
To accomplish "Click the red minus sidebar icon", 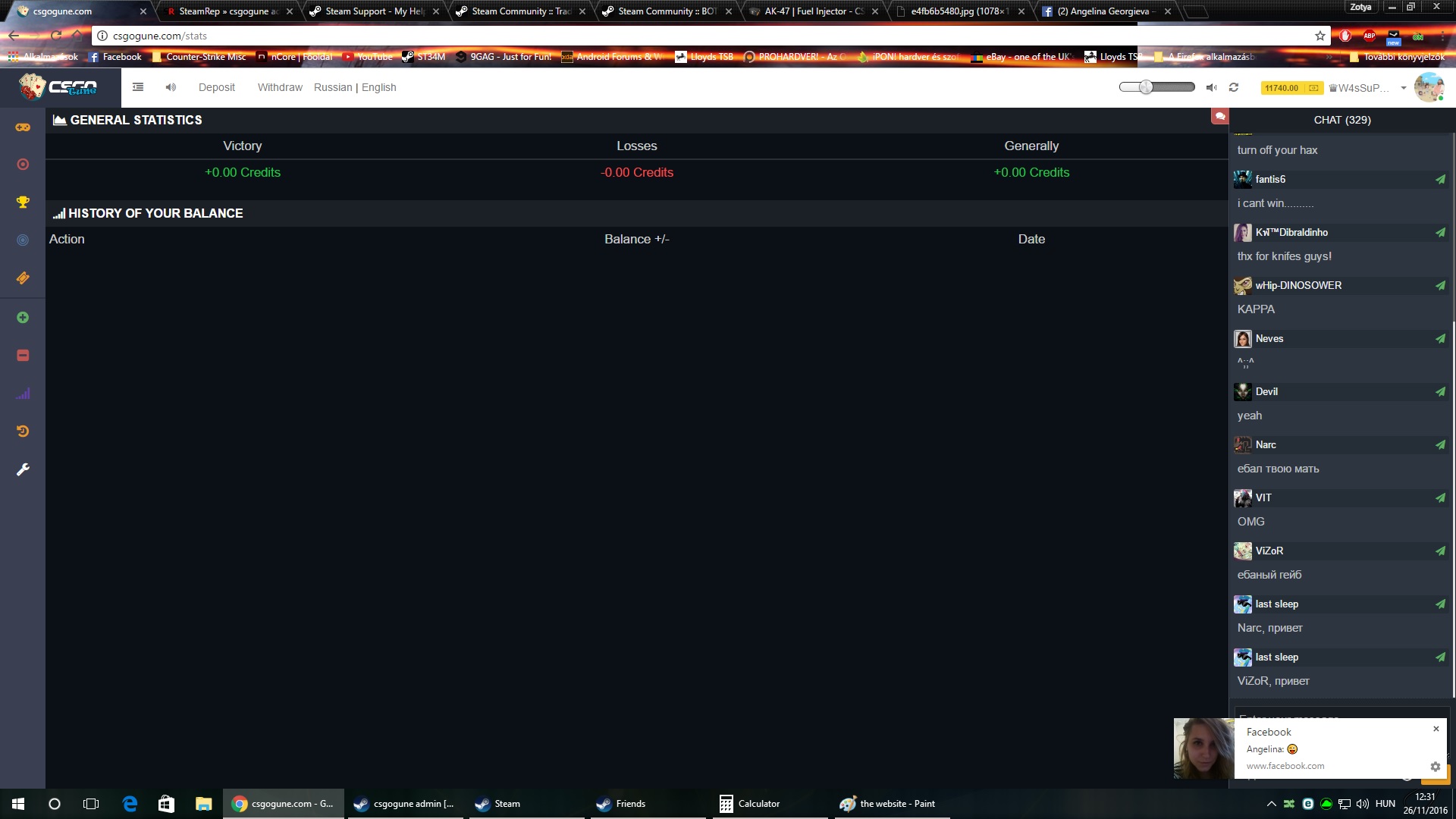I will pos(23,355).
